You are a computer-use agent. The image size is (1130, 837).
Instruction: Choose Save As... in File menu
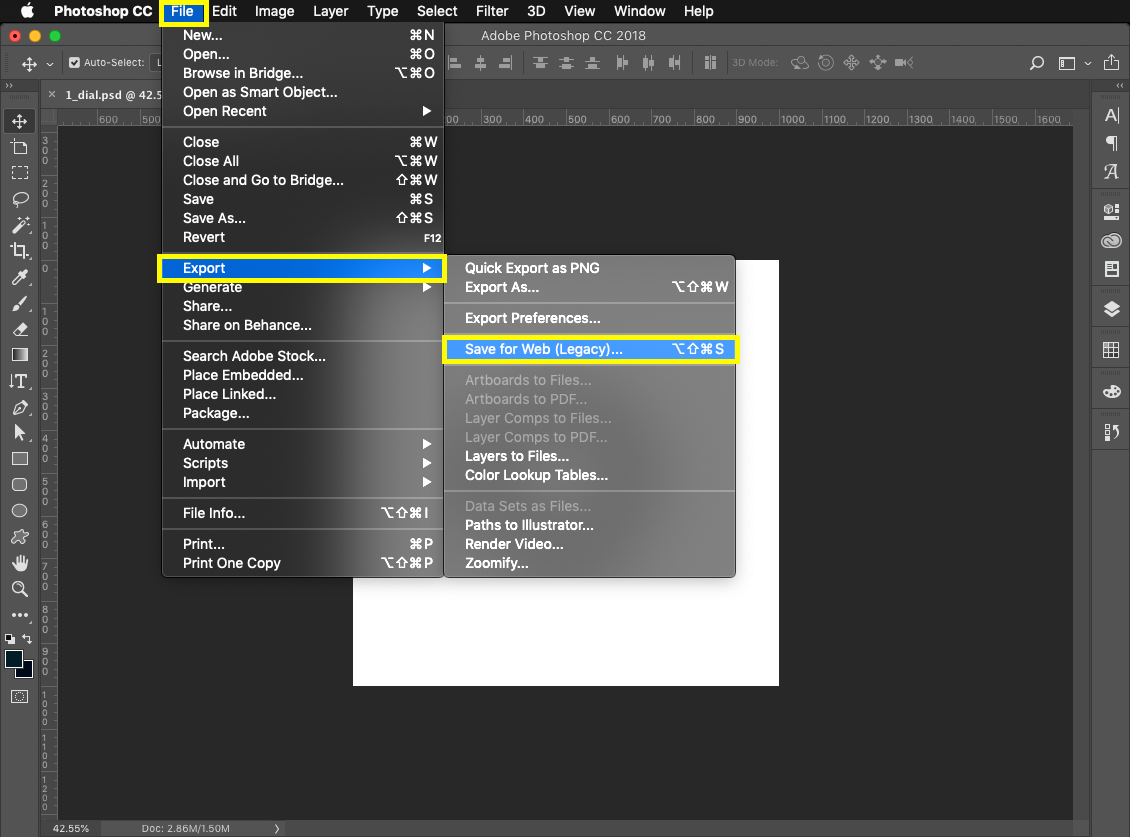pyautogui.click(x=303, y=218)
